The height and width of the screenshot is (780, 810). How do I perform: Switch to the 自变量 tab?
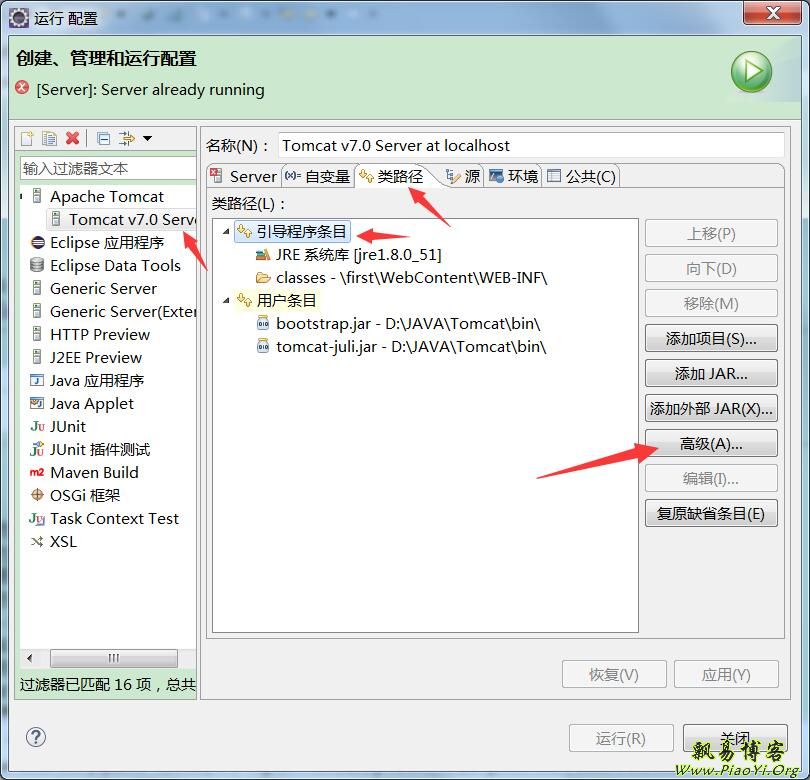[318, 177]
